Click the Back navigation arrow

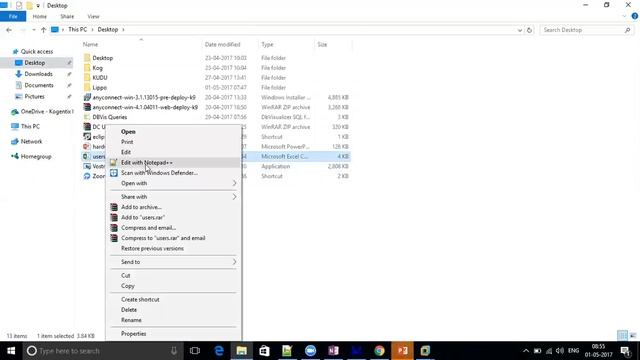click(9, 30)
